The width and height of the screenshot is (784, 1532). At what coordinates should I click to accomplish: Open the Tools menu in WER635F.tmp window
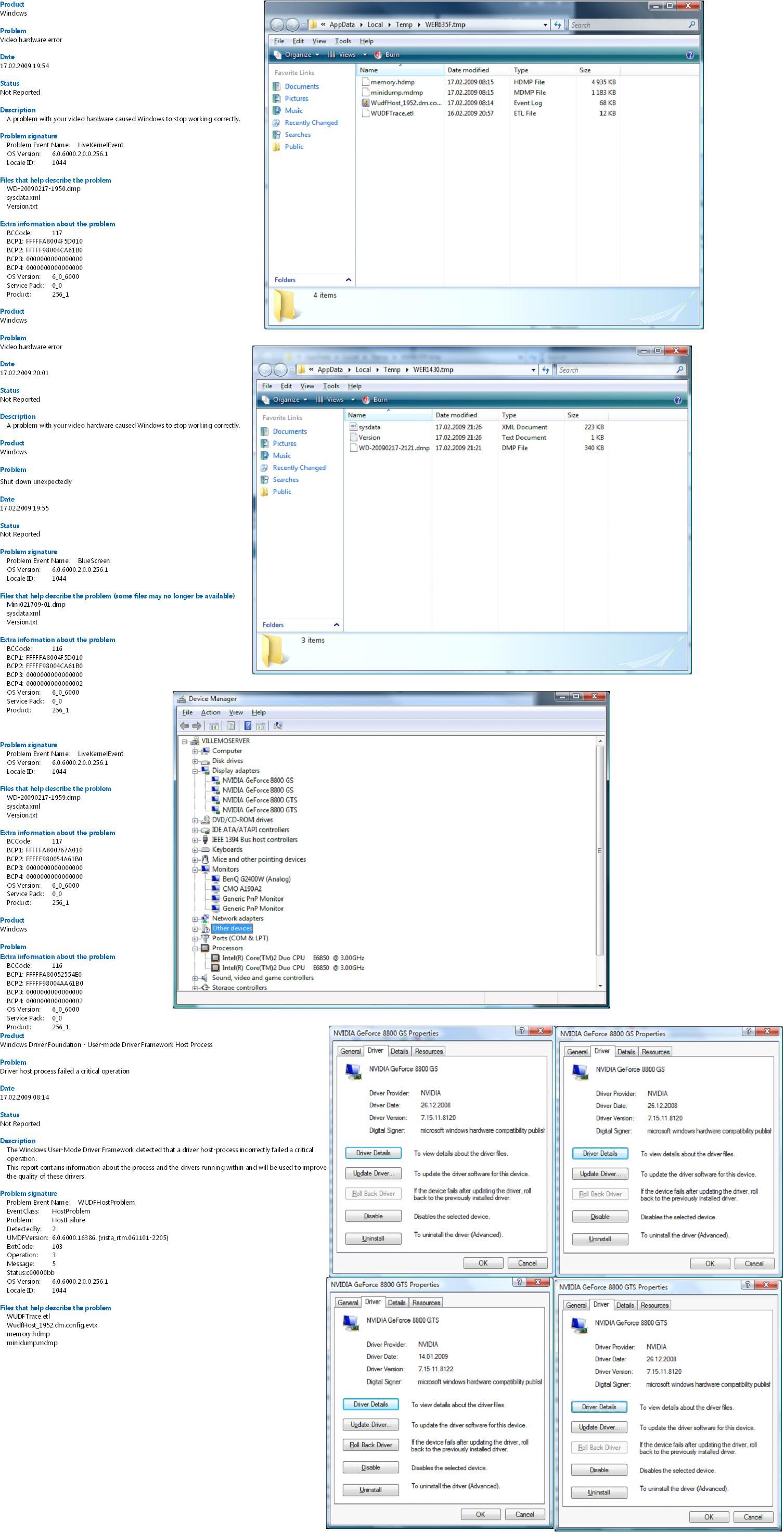(343, 41)
